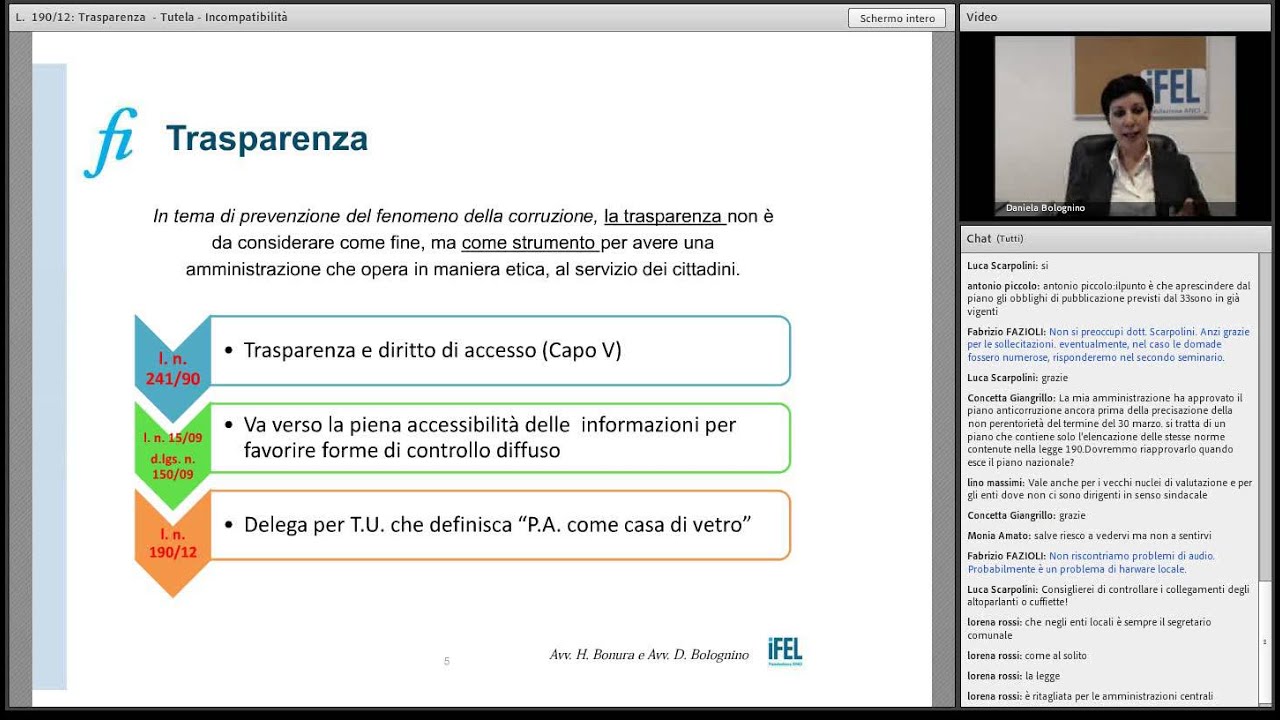Click the "Schermo intero" full screen button

[897, 18]
